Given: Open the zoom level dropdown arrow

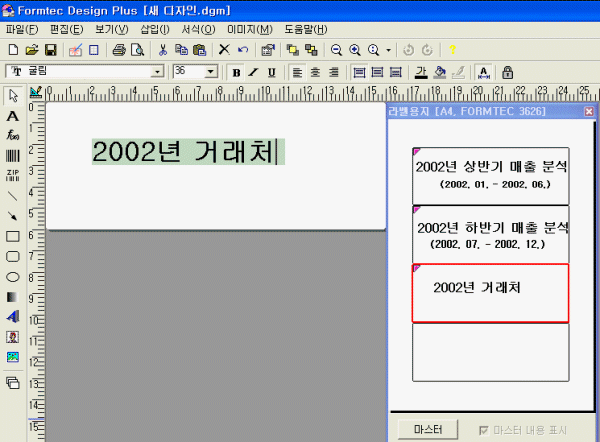Looking at the screenshot, I should 389,50.
